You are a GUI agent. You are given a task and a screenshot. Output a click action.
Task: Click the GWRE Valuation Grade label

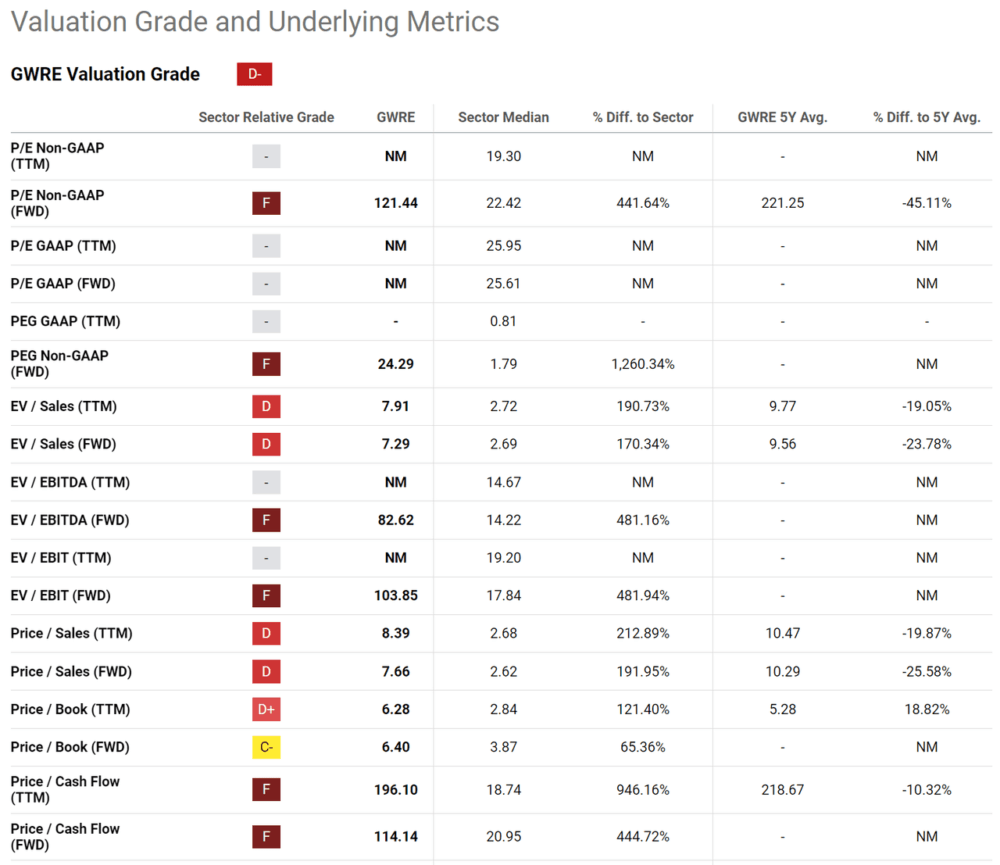click(x=105, y=74)
